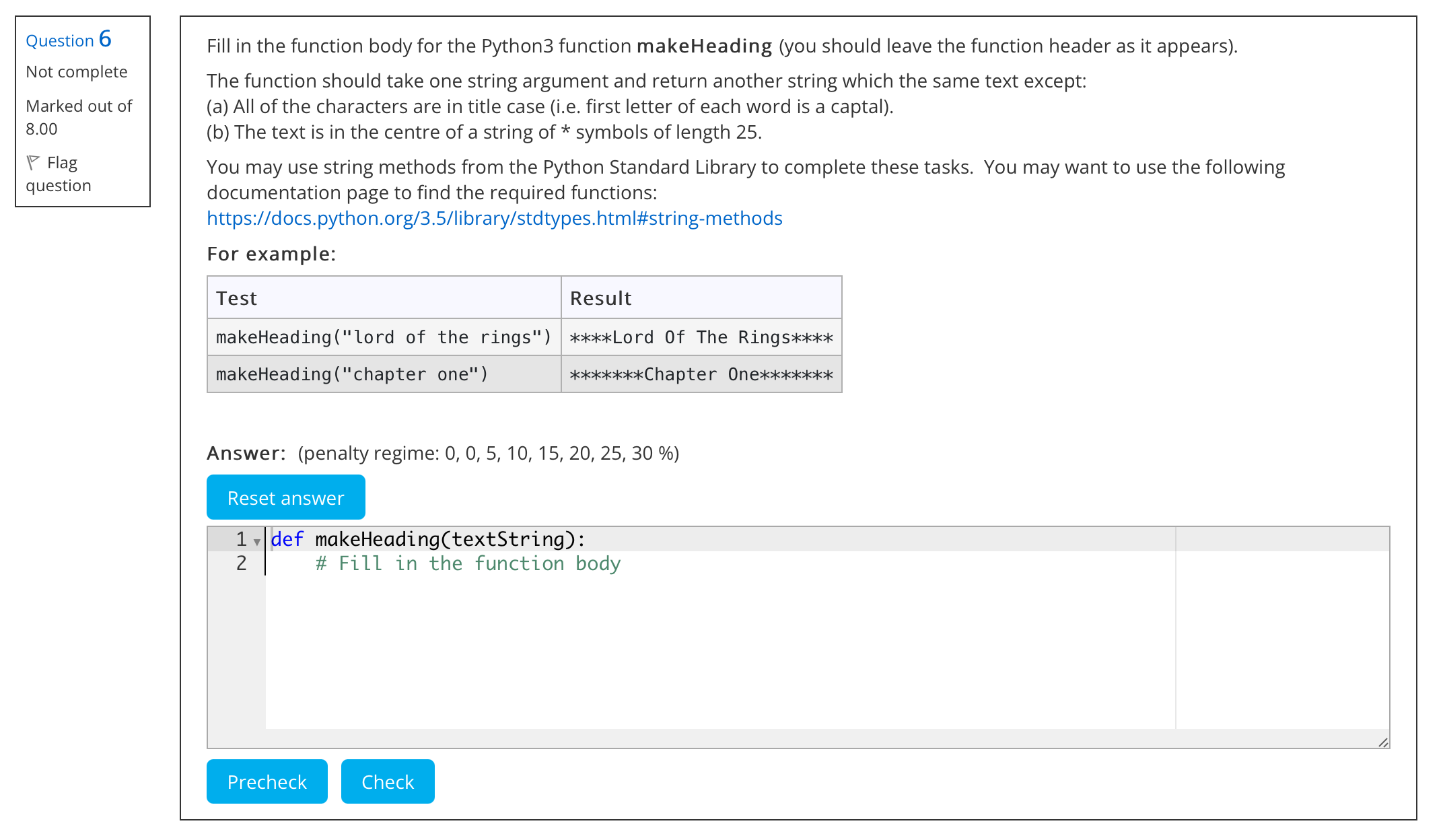Select line number 1 in the gutter
The width and height of the screenshot is (1443, 840).
tap(240, 539)
